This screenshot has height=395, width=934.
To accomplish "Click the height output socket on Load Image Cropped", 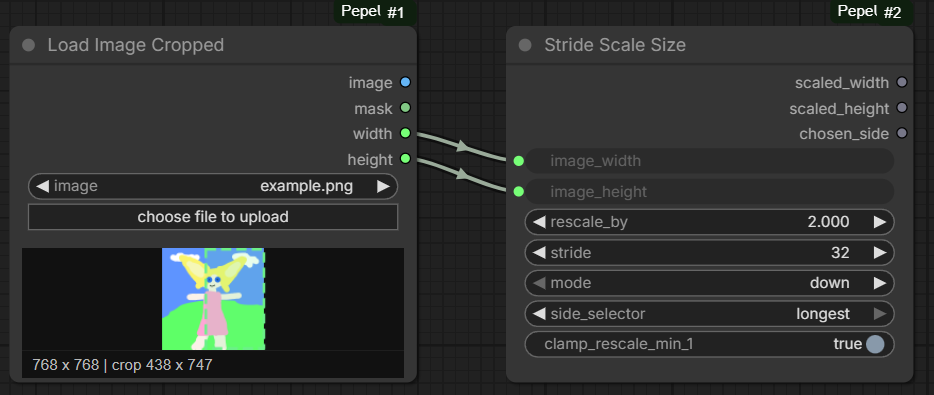I will point(406,158).
